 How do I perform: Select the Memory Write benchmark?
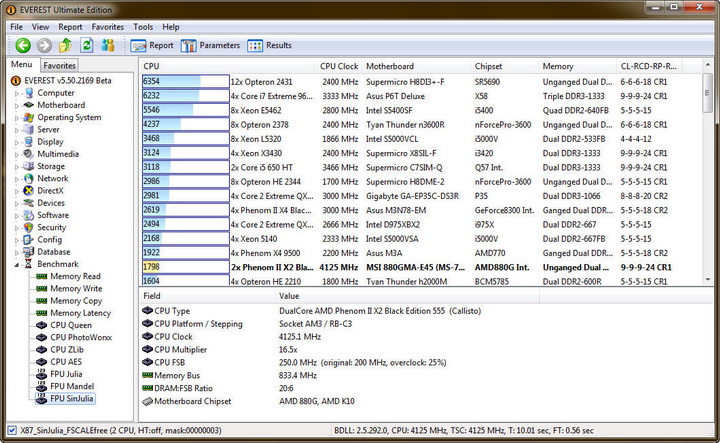pyautogui.click(x=76, y=289)
